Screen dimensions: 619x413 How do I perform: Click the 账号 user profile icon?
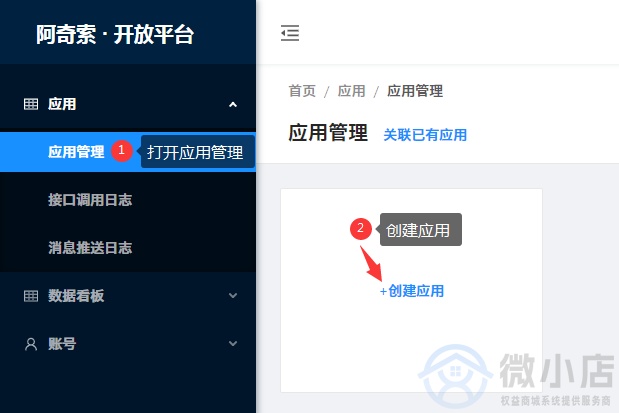tap(31, 344)
